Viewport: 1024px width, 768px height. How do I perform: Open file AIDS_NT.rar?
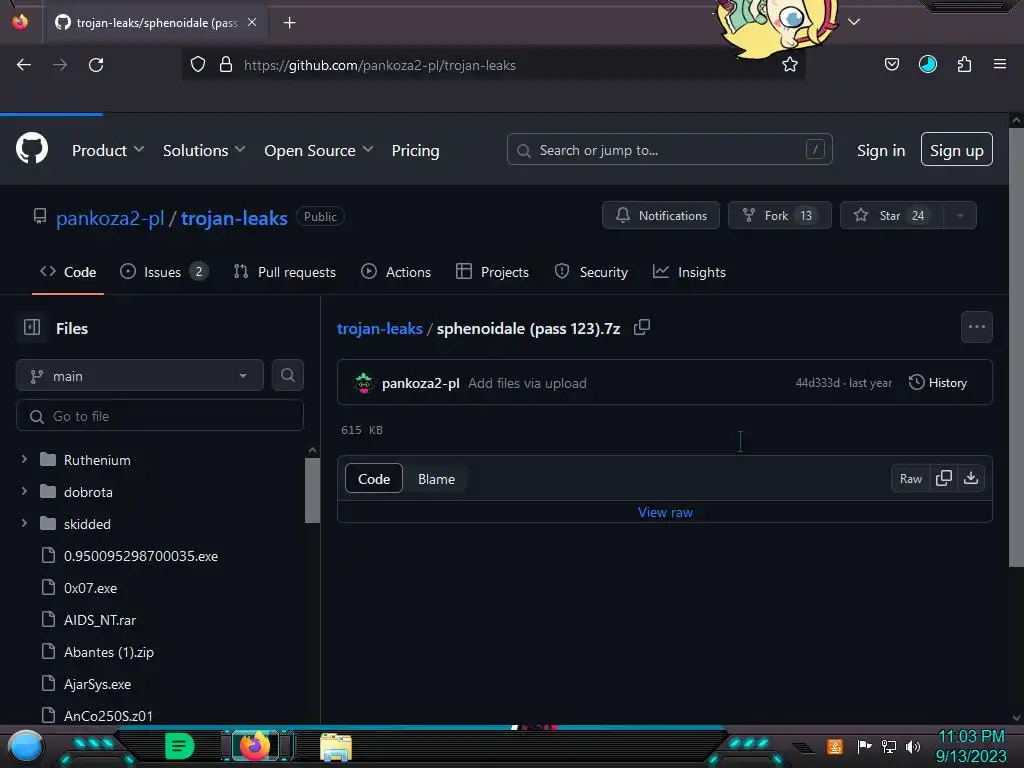coord(100,620)
